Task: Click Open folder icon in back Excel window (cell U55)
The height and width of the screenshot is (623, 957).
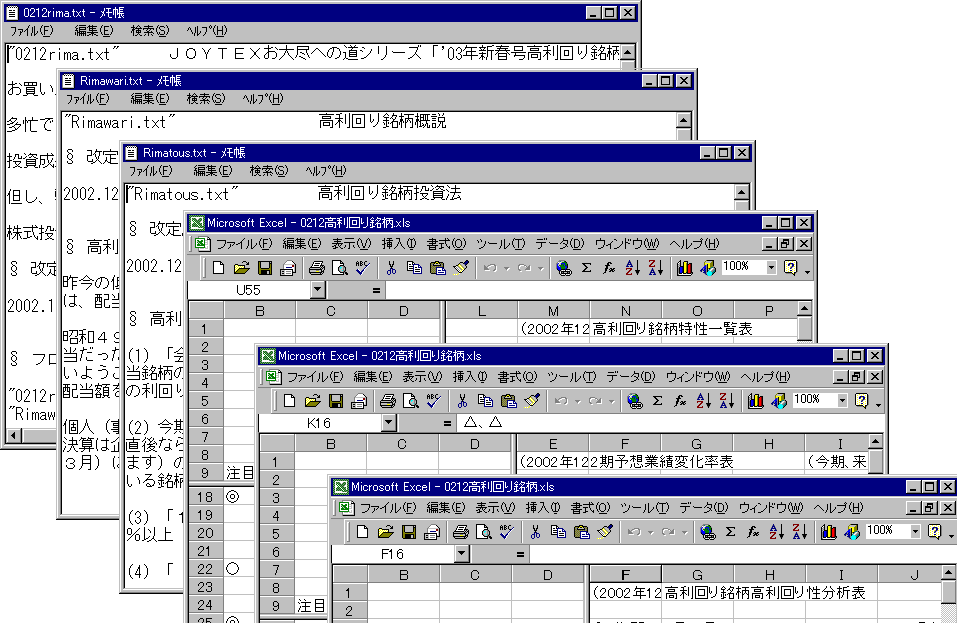Action: point(242,268)
